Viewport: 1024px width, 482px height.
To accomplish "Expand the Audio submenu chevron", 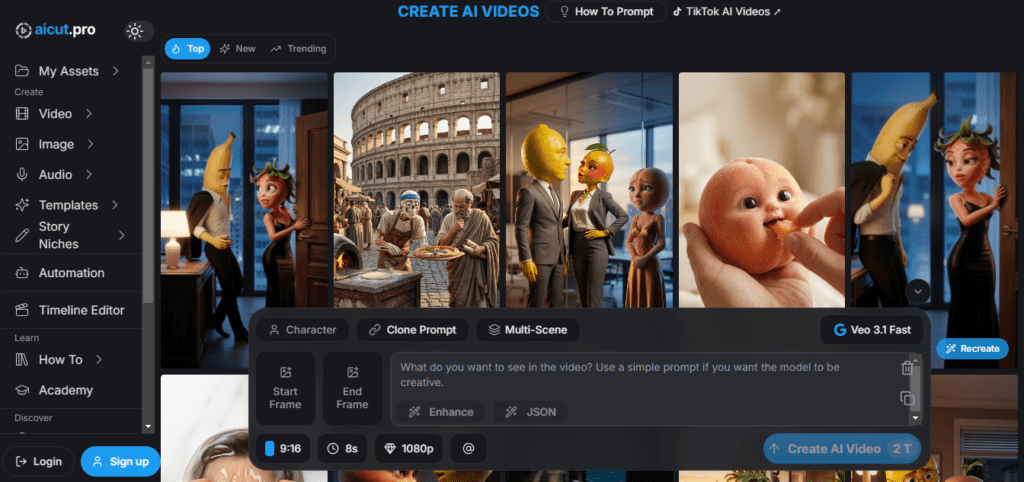I will 89,174.
